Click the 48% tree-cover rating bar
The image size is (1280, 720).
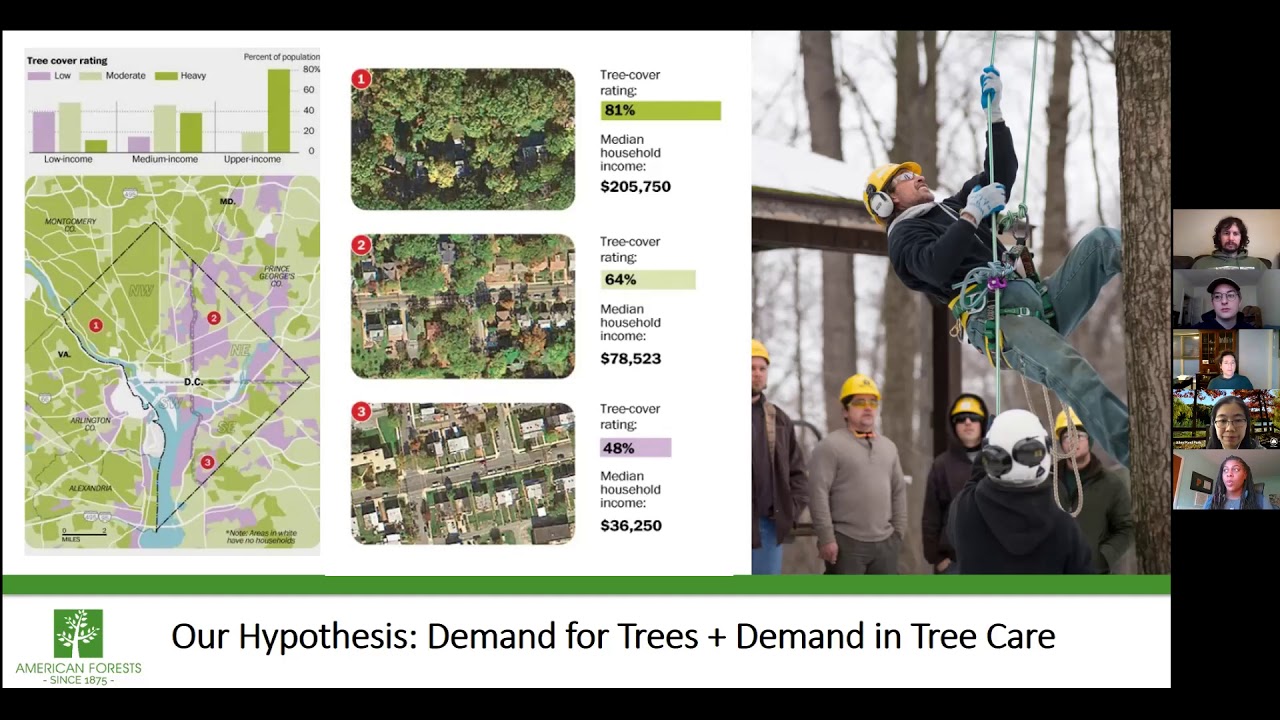[x=636, y=448]
